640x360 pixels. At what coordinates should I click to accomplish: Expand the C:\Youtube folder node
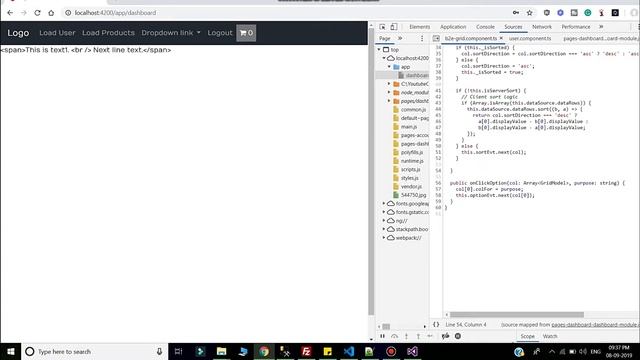tap(389, 84)
